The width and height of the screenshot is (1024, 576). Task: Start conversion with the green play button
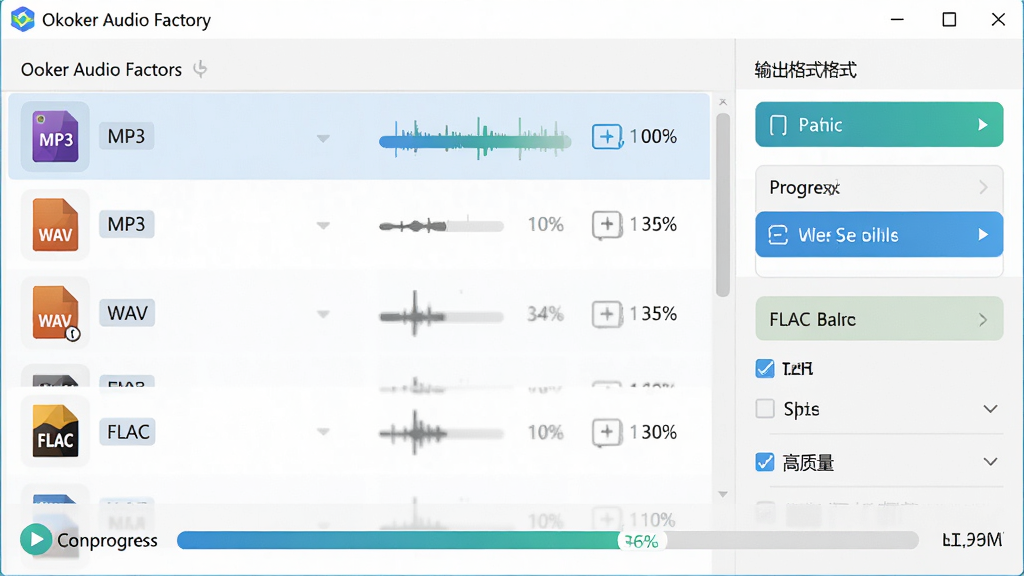pyautogui.click(x=36, y=540)
